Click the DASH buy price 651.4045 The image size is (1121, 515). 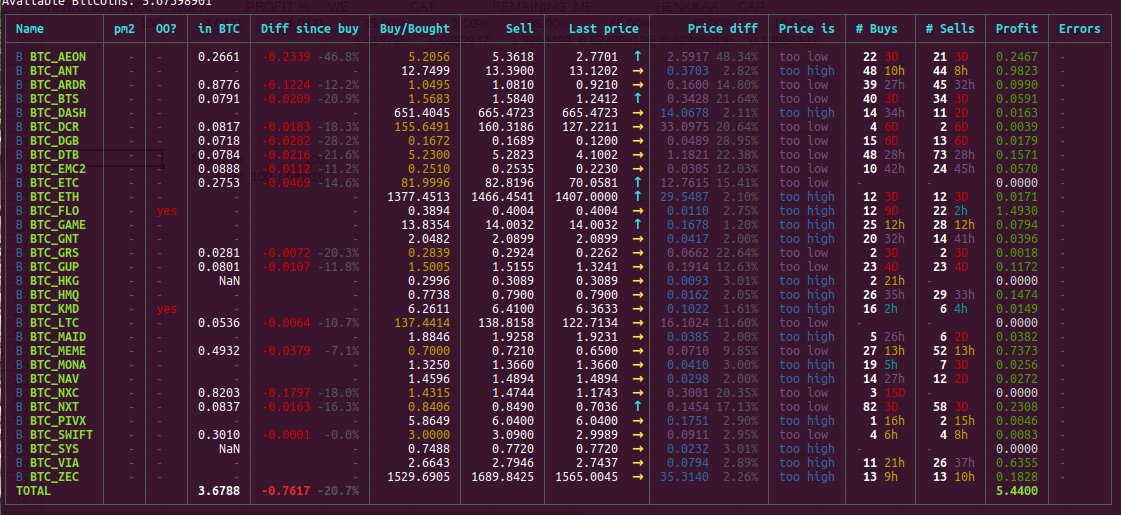(422, 112)
